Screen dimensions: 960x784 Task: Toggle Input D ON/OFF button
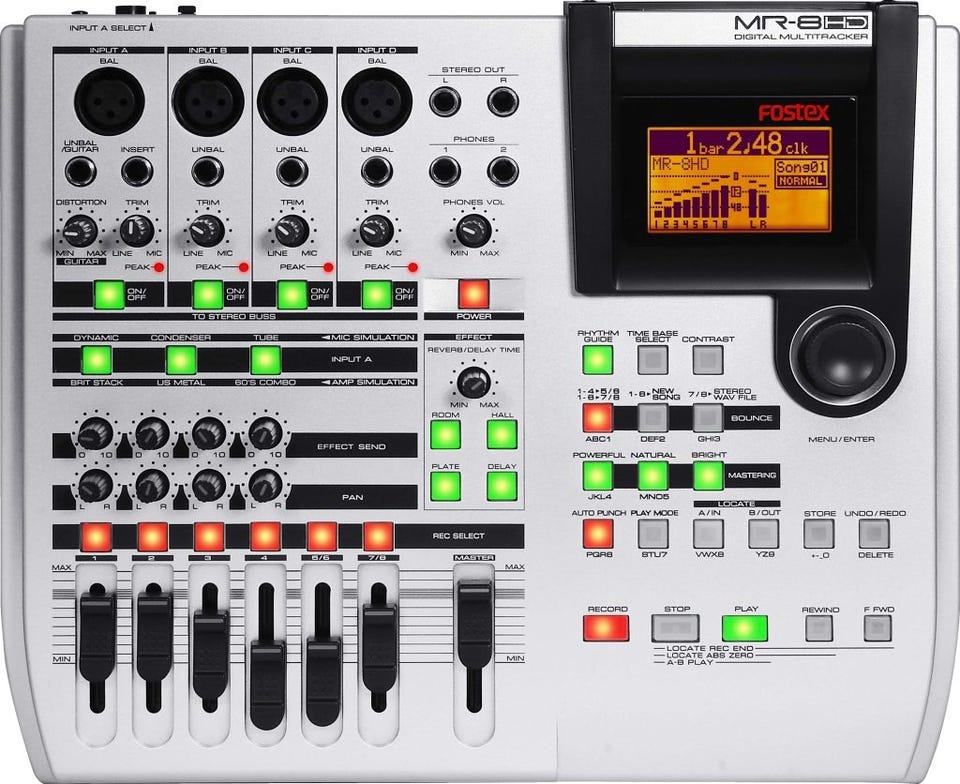(x=376, y=295)
